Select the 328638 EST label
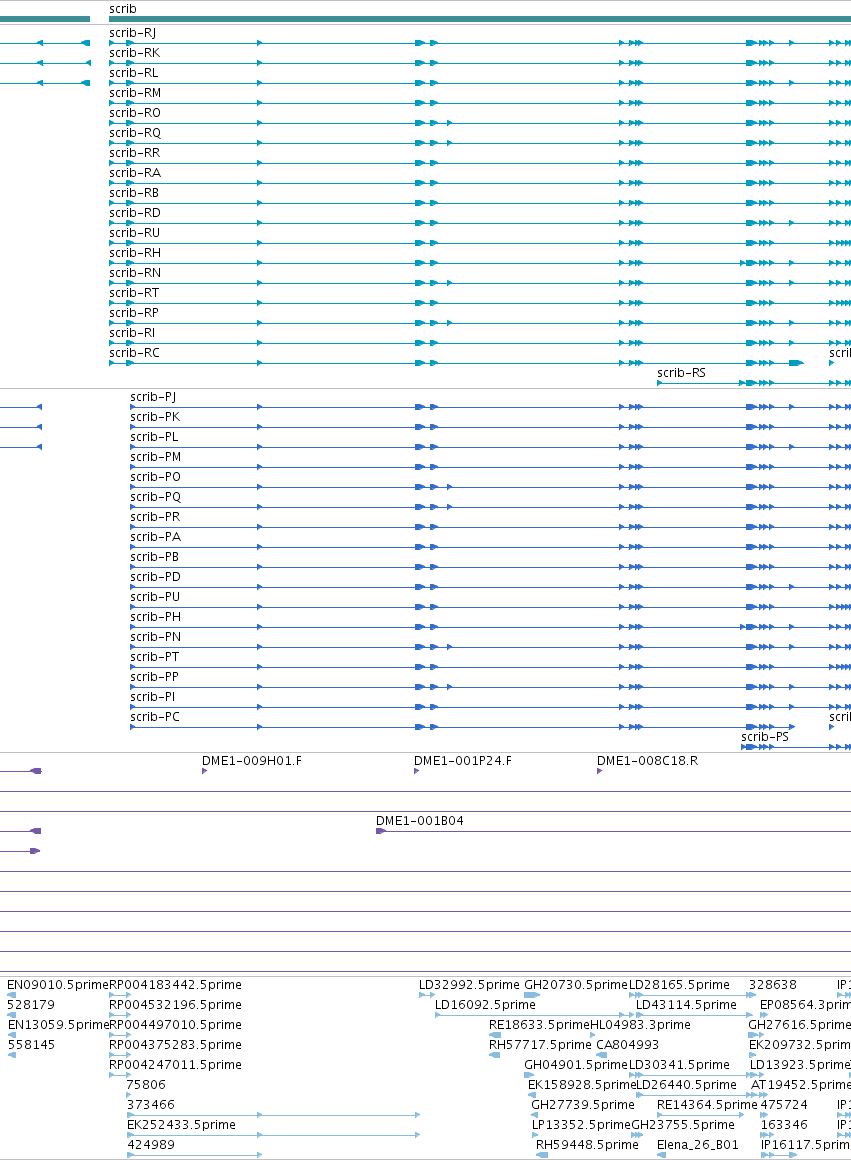This screenshot has height=1160, width=851. click(x=773, y=985)
